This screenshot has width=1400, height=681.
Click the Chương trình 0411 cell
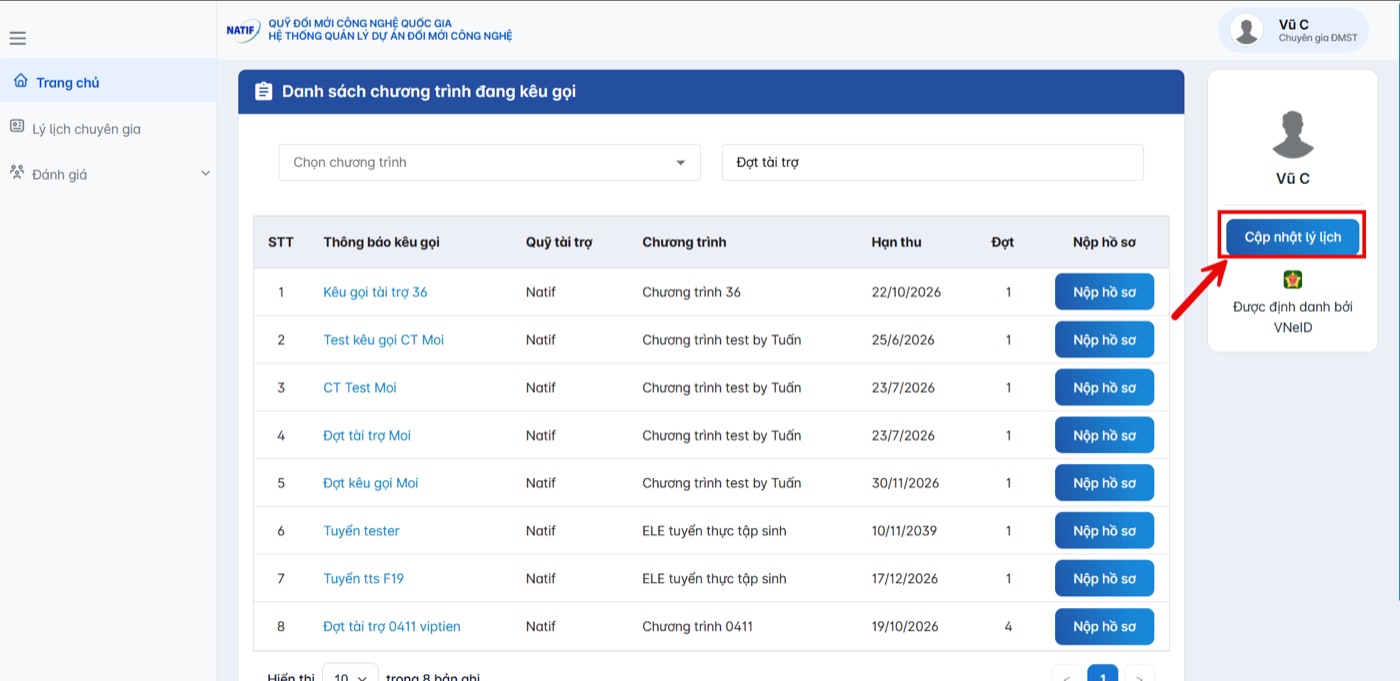(697, 626)
